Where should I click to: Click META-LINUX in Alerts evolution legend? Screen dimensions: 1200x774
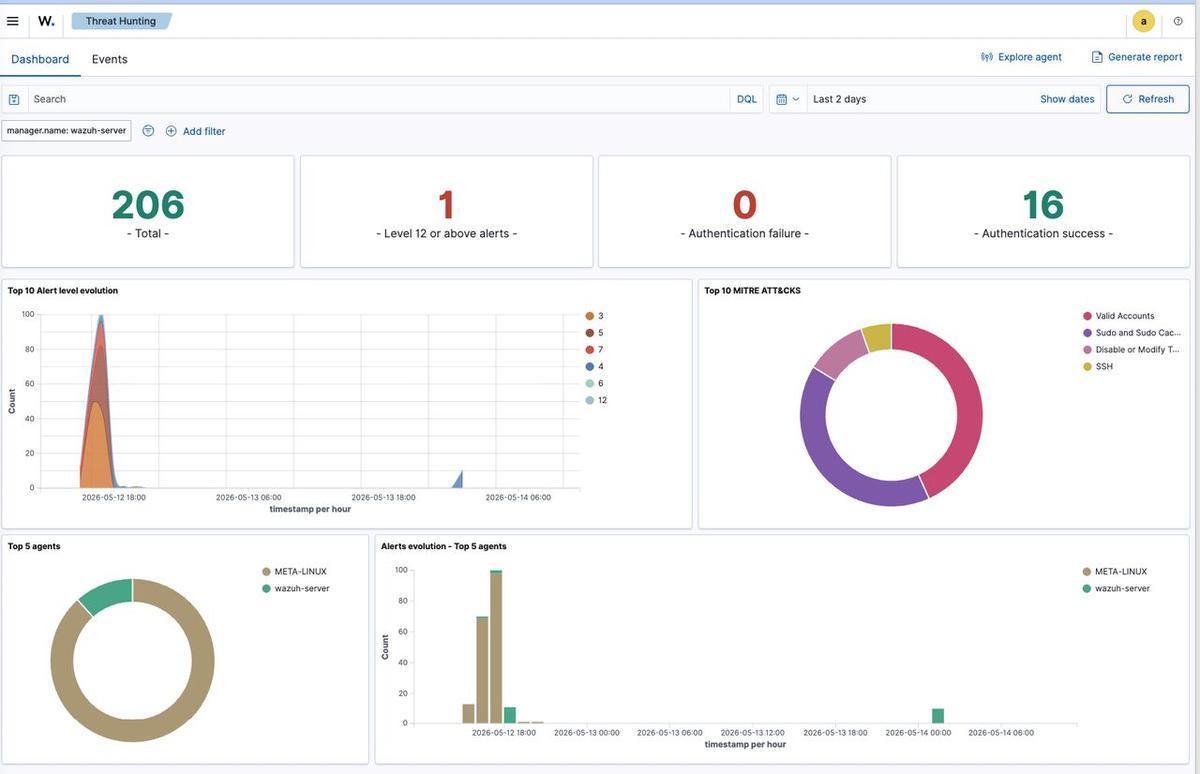(1114, 572)
